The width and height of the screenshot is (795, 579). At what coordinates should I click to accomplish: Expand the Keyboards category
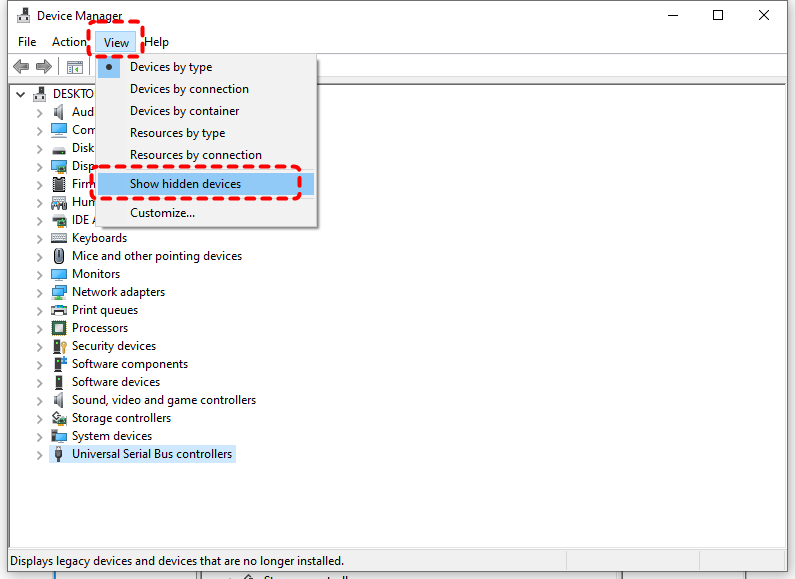(x=40, y=239)
